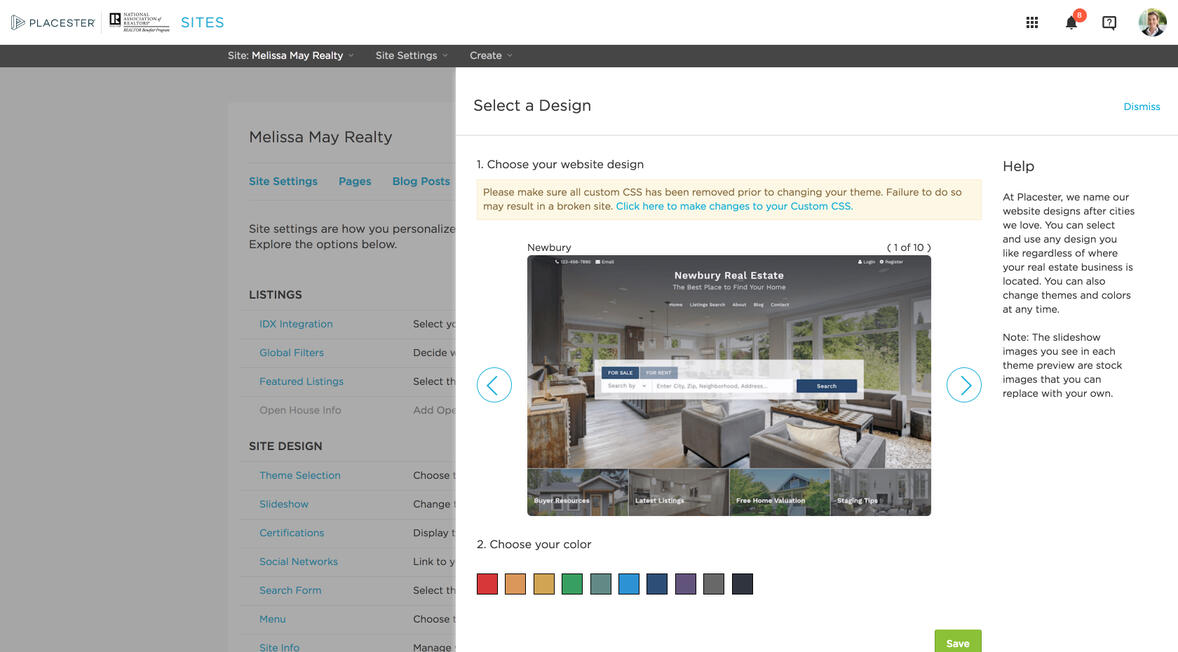Open the apps grid icon in the header
Viewport: 1178px width, 652px height.
1030,21
